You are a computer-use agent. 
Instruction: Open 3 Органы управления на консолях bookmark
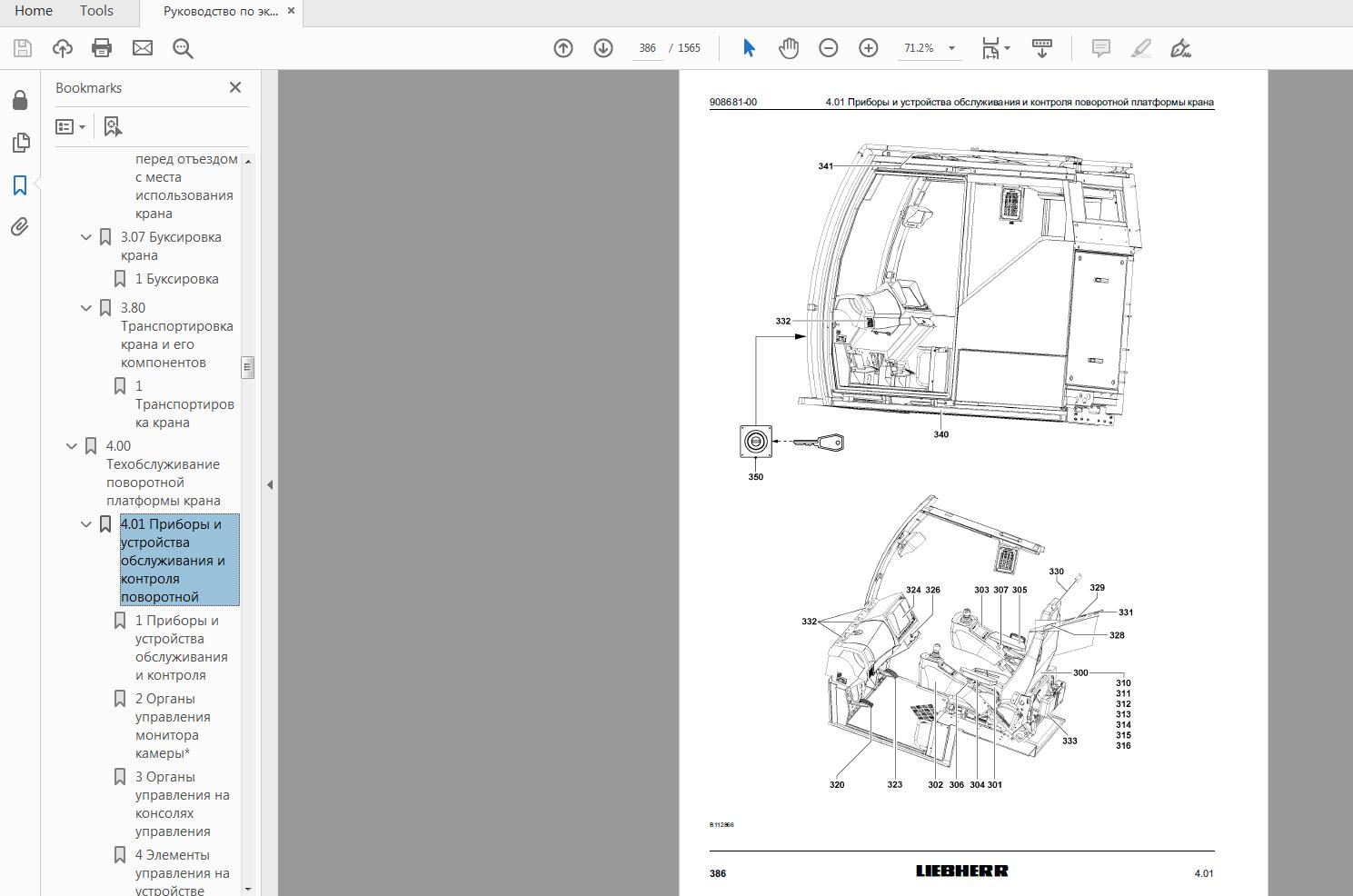(182, 804)
